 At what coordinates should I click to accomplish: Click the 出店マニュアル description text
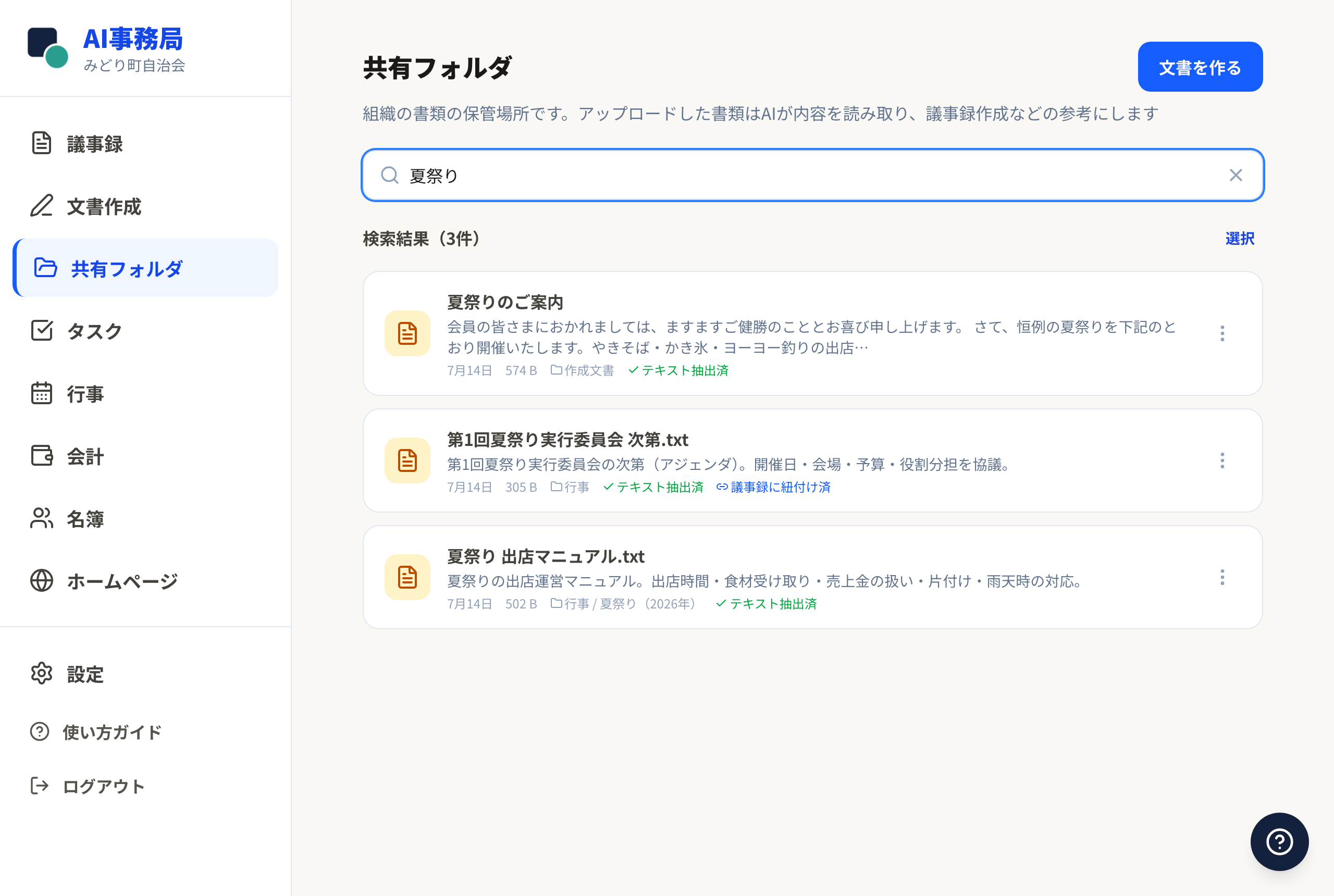pos(766,580)
